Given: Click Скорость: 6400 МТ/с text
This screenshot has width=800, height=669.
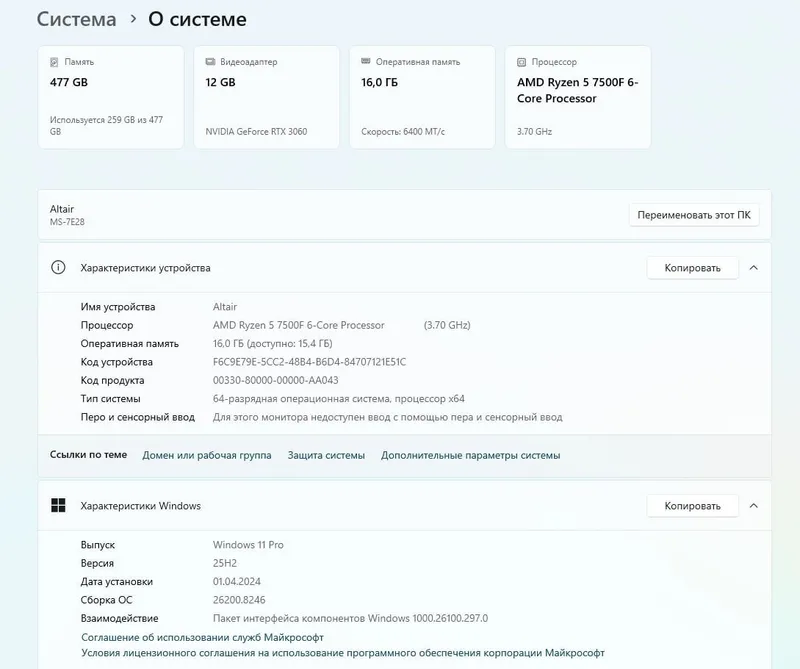Looking at the screenshot, I should 403,132.
